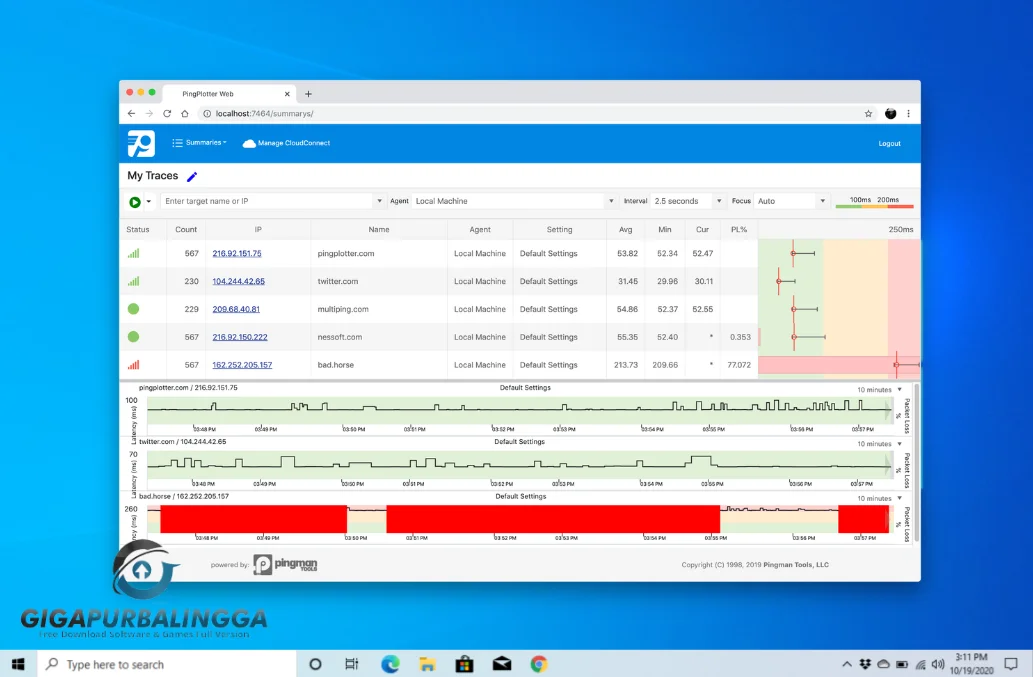This screenshot has width=1033, height=677.
Task: Click the Pingman Tools logo in the footer
Action: coord(284,564)
